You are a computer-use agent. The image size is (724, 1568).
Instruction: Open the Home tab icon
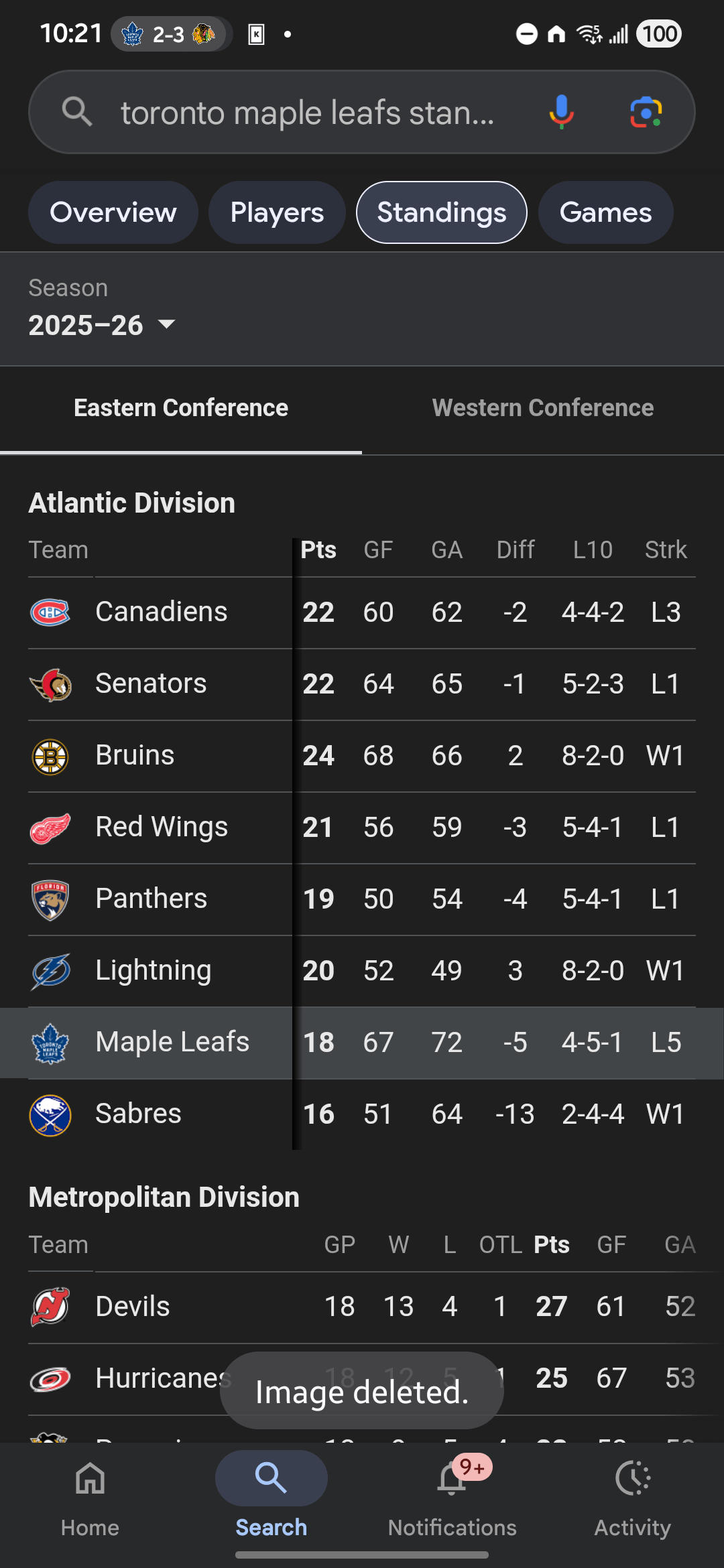(90, 1479)
